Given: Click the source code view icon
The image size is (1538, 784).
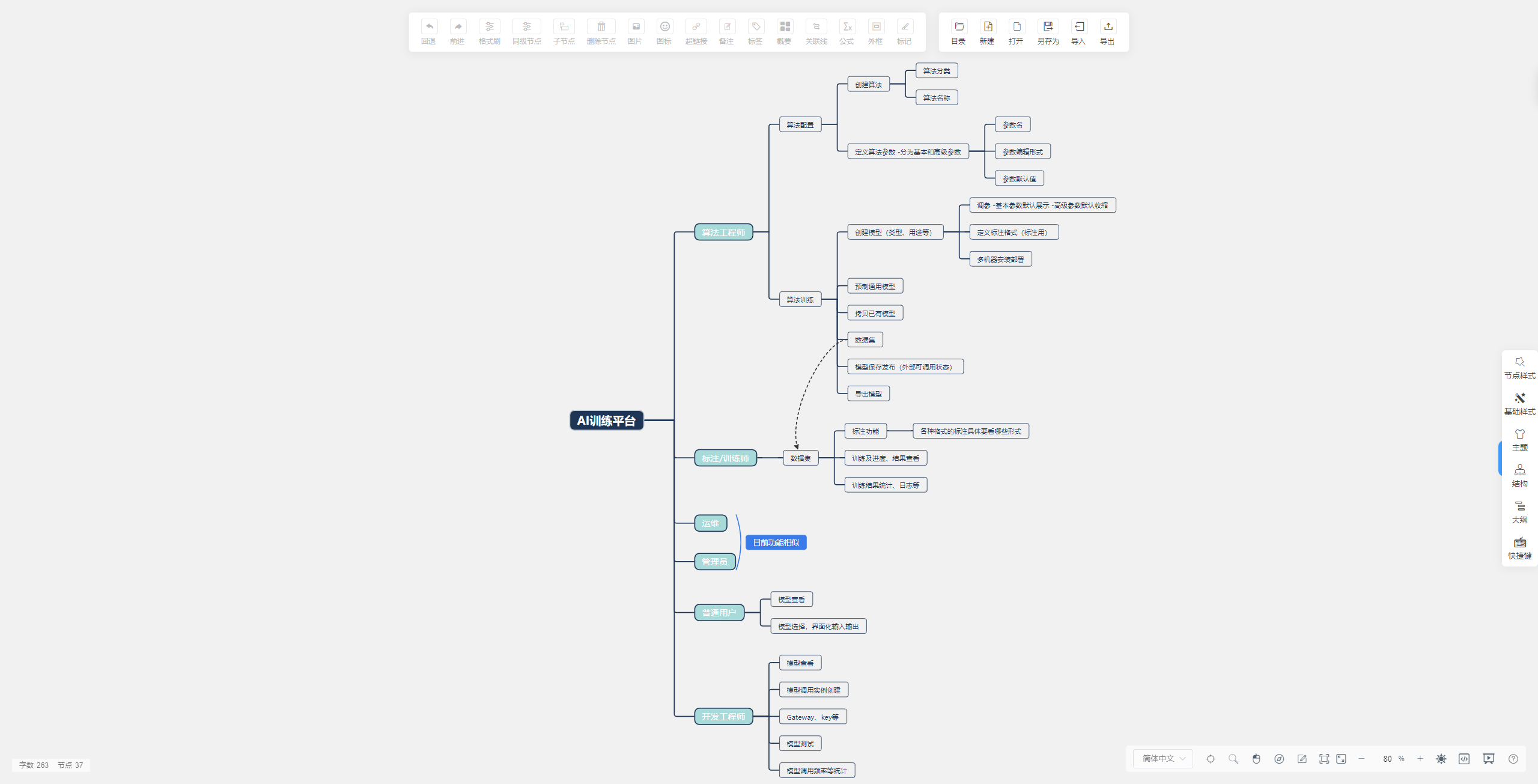Looking at the screenshot, I should coord(1464,759).
